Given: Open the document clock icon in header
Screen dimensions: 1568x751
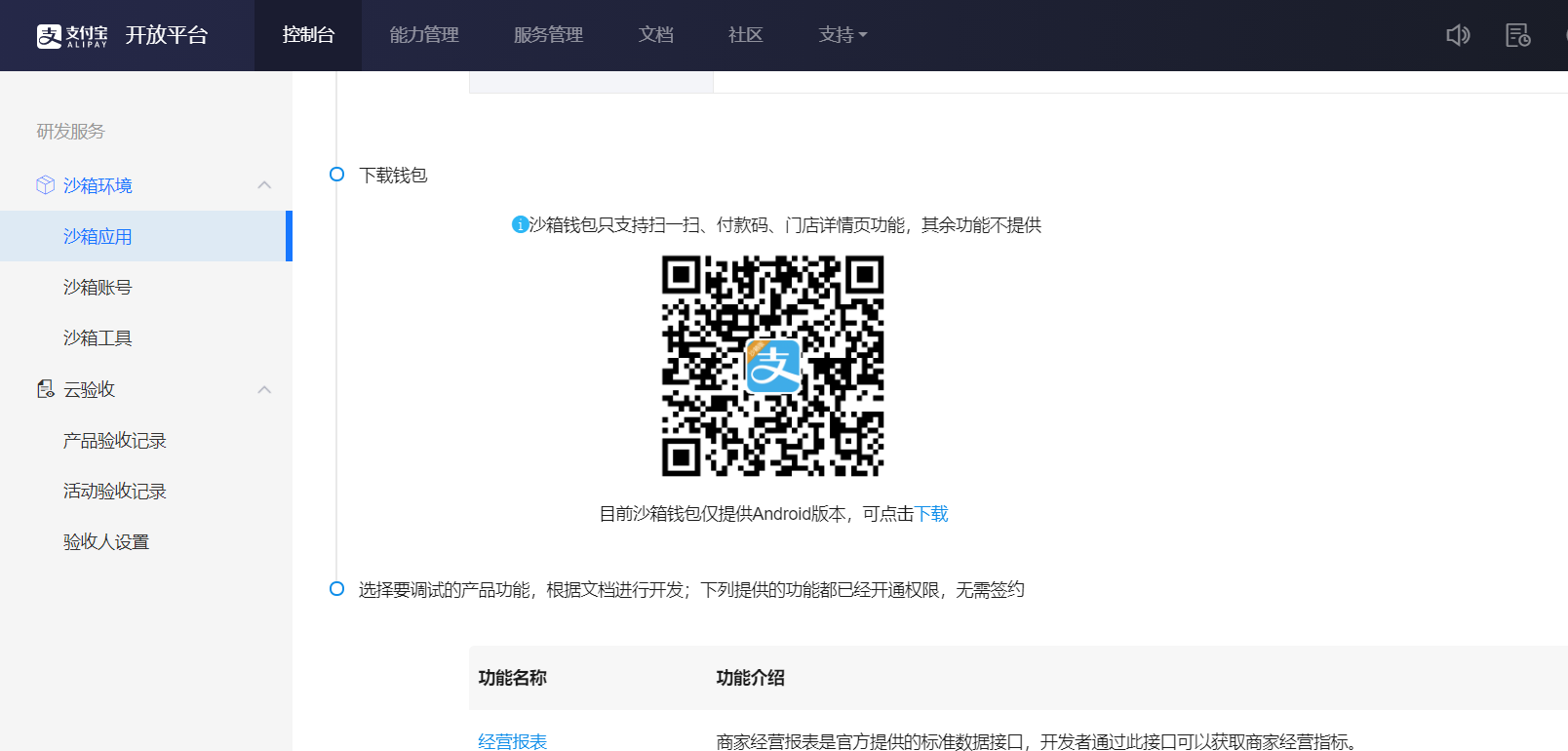Looking at the screenshot, I should [1518, 35].
